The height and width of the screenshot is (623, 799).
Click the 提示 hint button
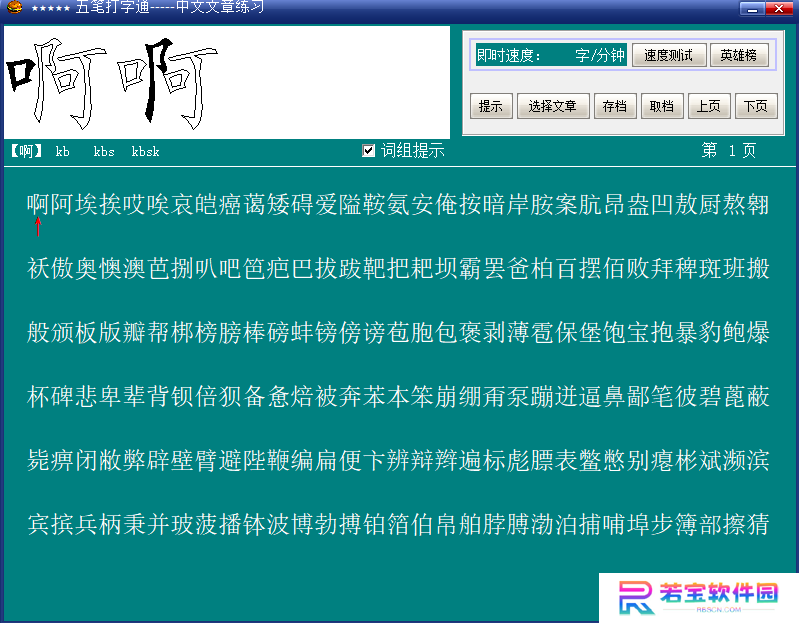[x=491, y=106]
